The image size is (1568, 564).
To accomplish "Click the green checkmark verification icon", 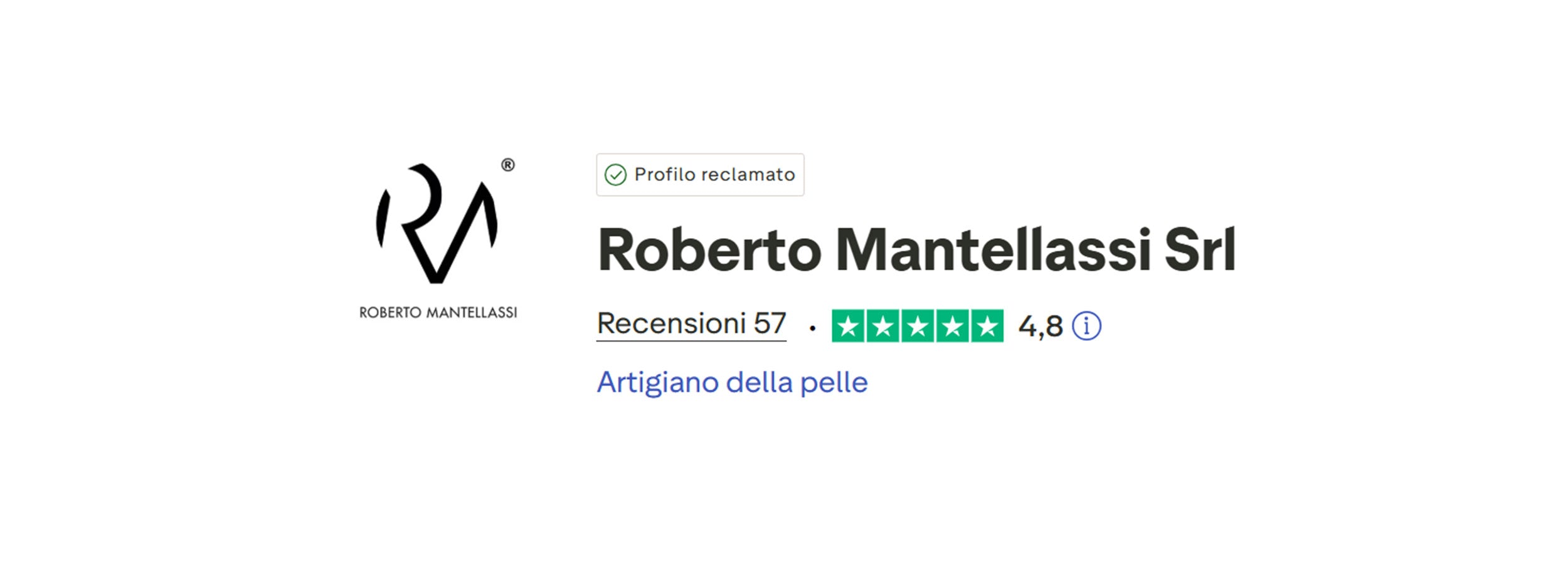I will click(x=615, y=175).
